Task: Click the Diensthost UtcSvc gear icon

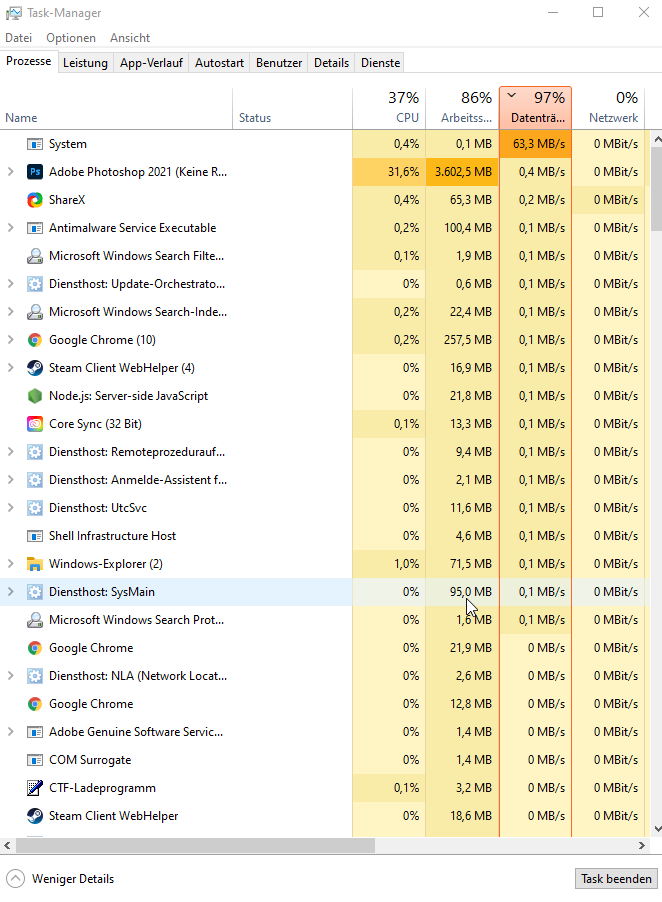Action: 35,508
